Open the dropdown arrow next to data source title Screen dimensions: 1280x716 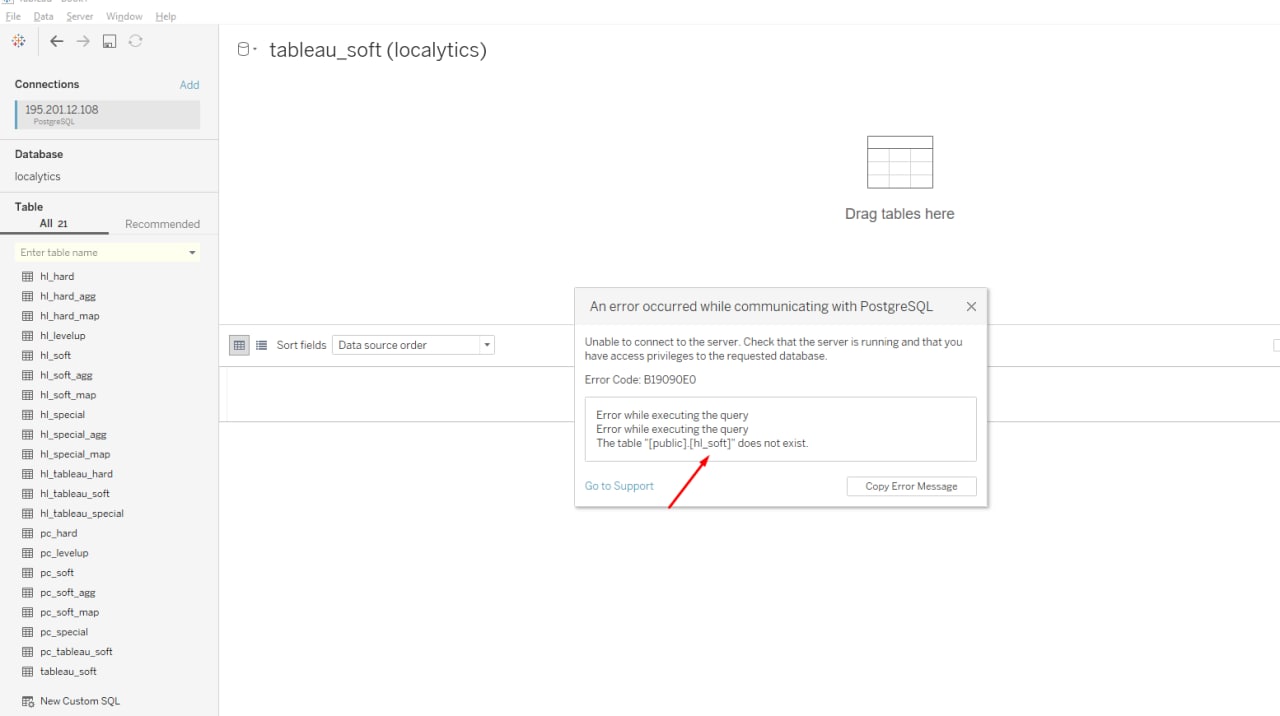(x=256, y=49)
